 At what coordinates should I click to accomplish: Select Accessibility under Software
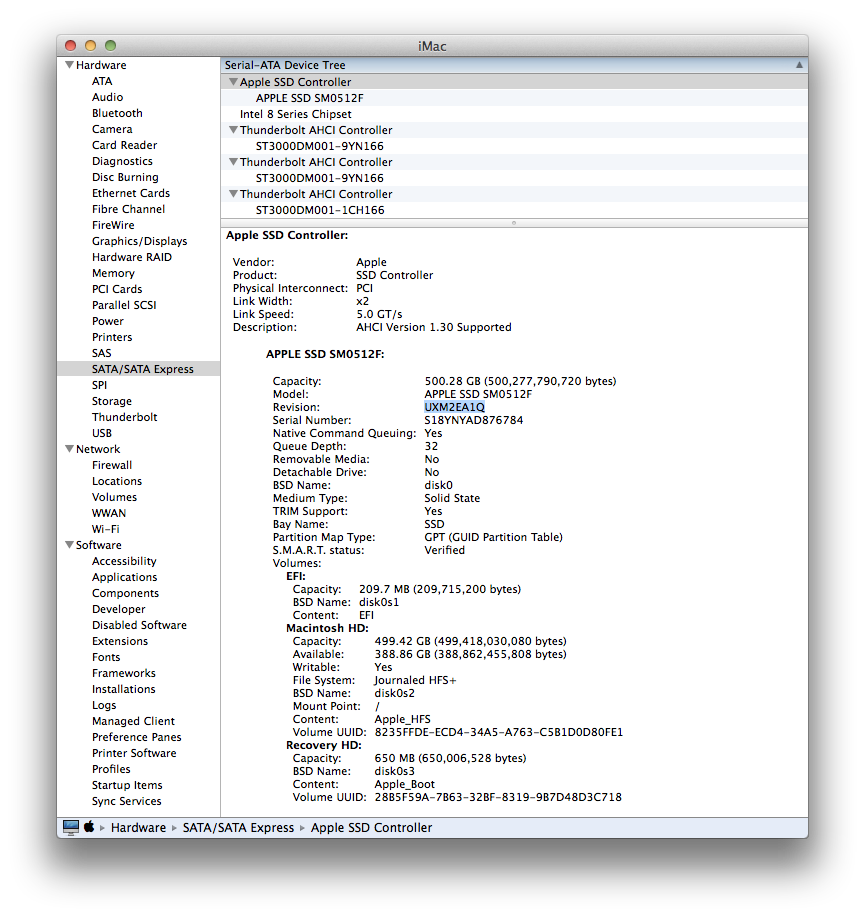(124, 561)
